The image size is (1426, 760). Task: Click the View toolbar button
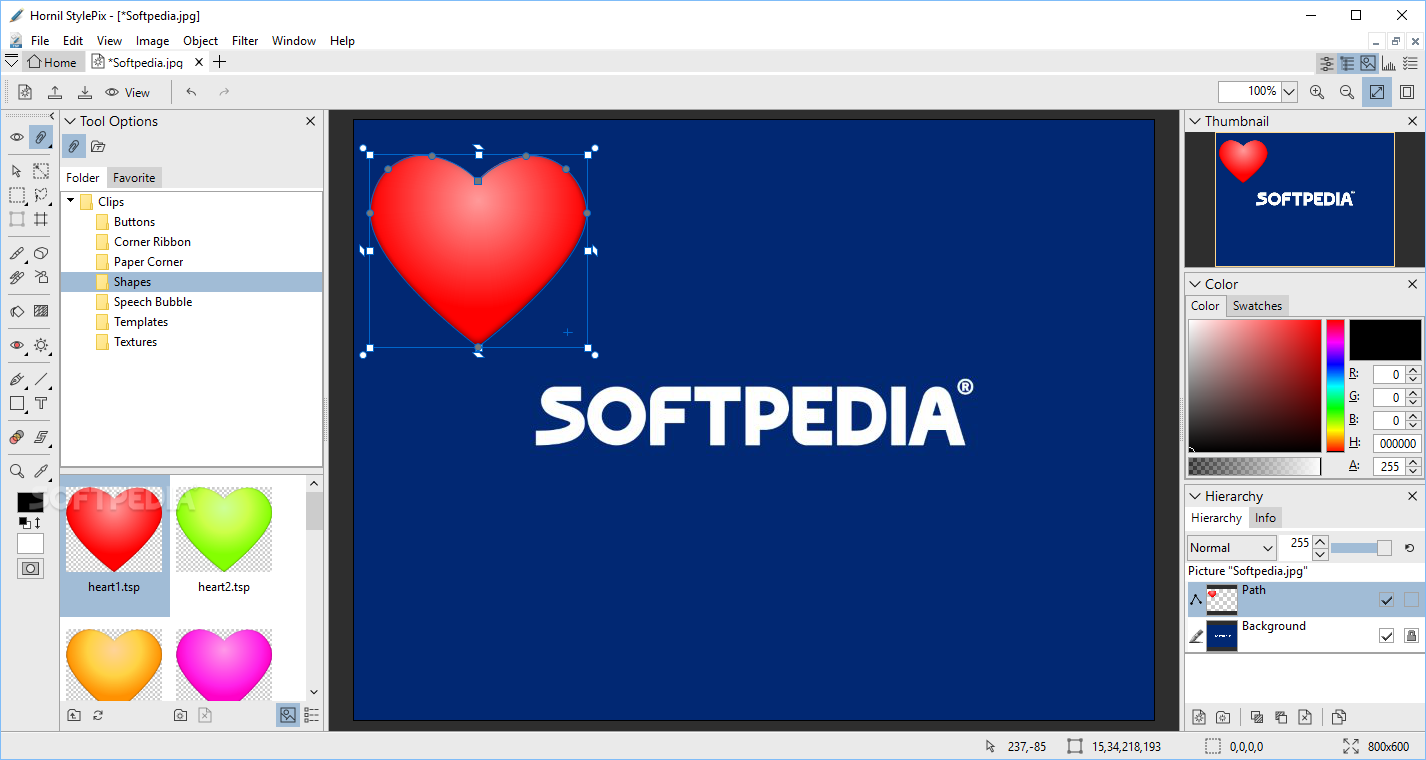[x=127, y=92]
